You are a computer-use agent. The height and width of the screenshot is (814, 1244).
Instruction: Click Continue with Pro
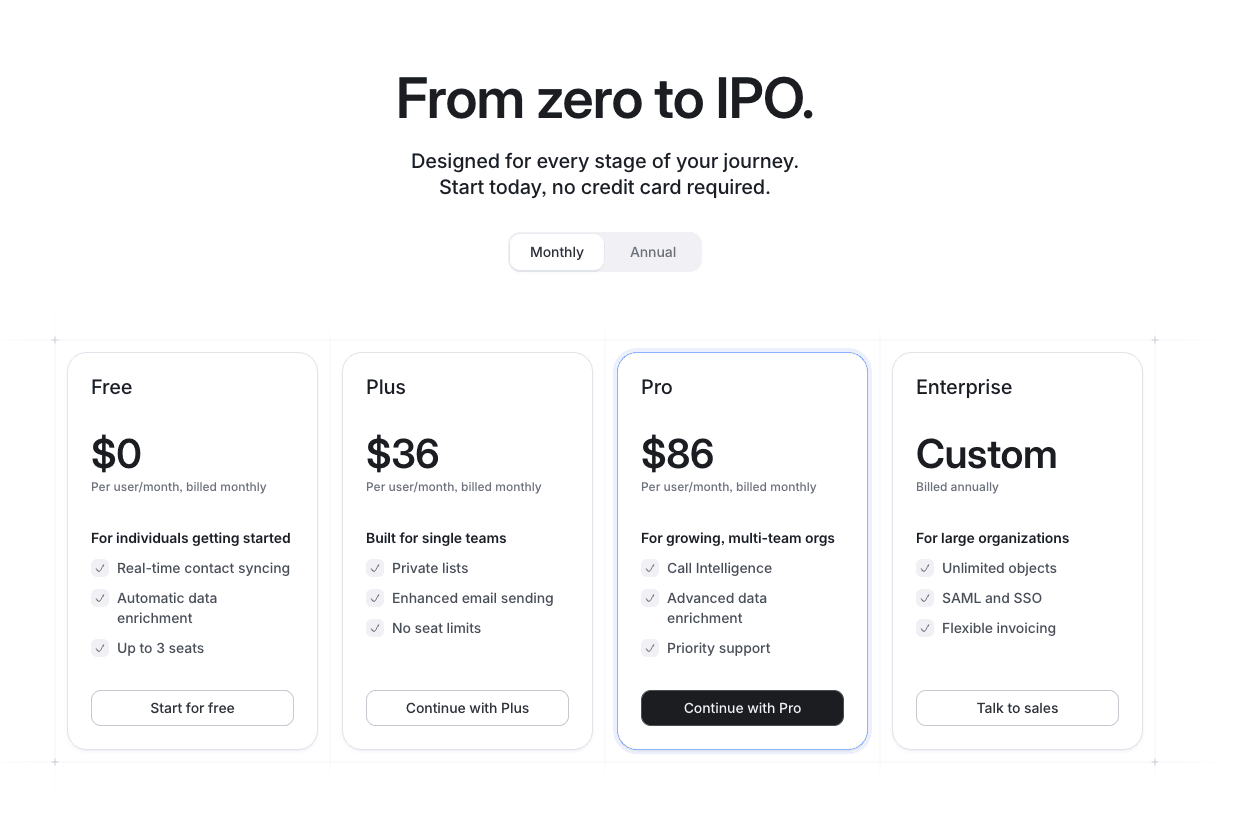[742, 707]
